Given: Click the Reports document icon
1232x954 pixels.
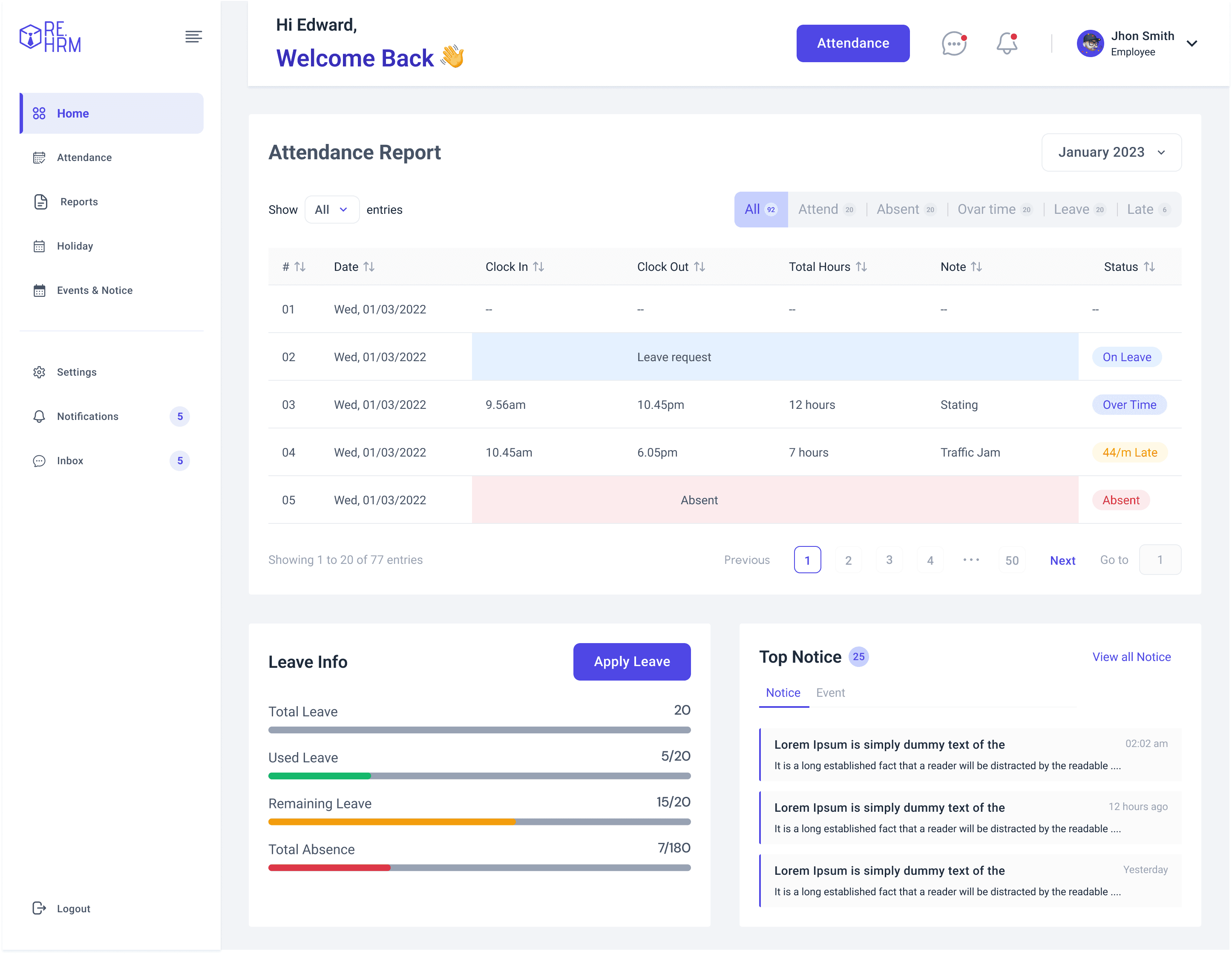Looking at the screenshot, I should [40, 202].
